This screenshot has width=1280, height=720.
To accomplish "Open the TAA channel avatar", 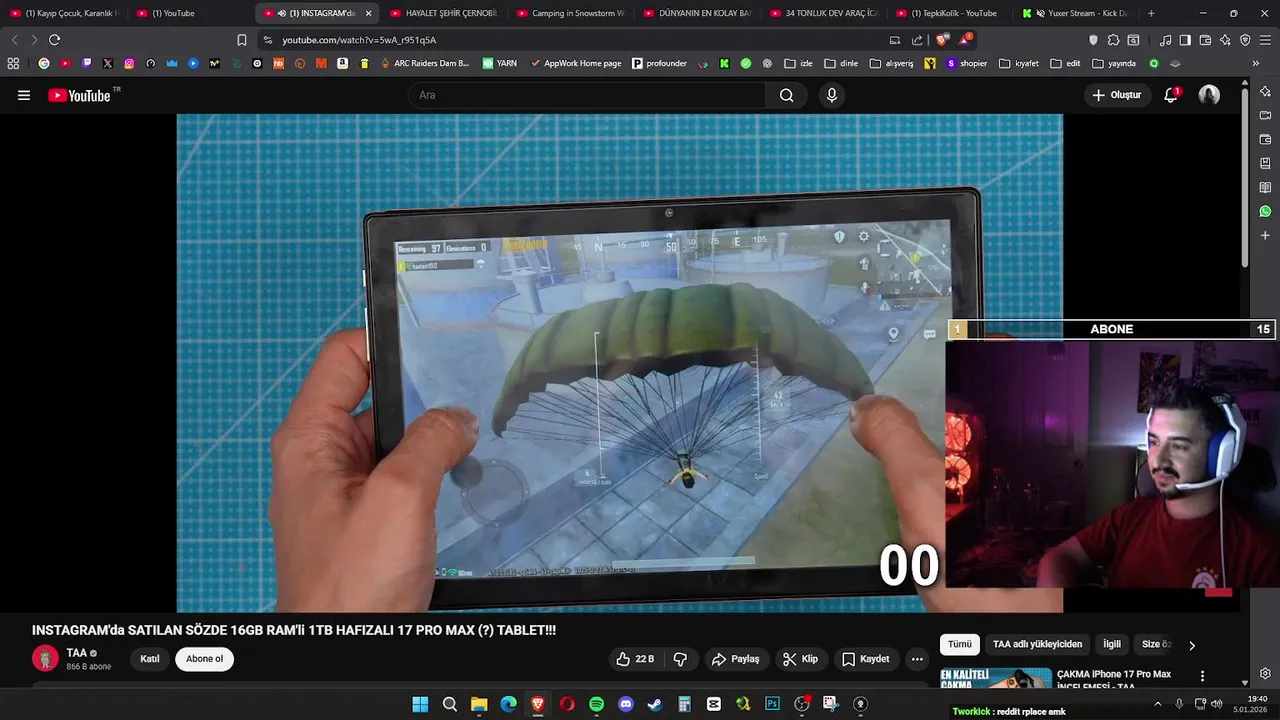I will tap(45, 658).
